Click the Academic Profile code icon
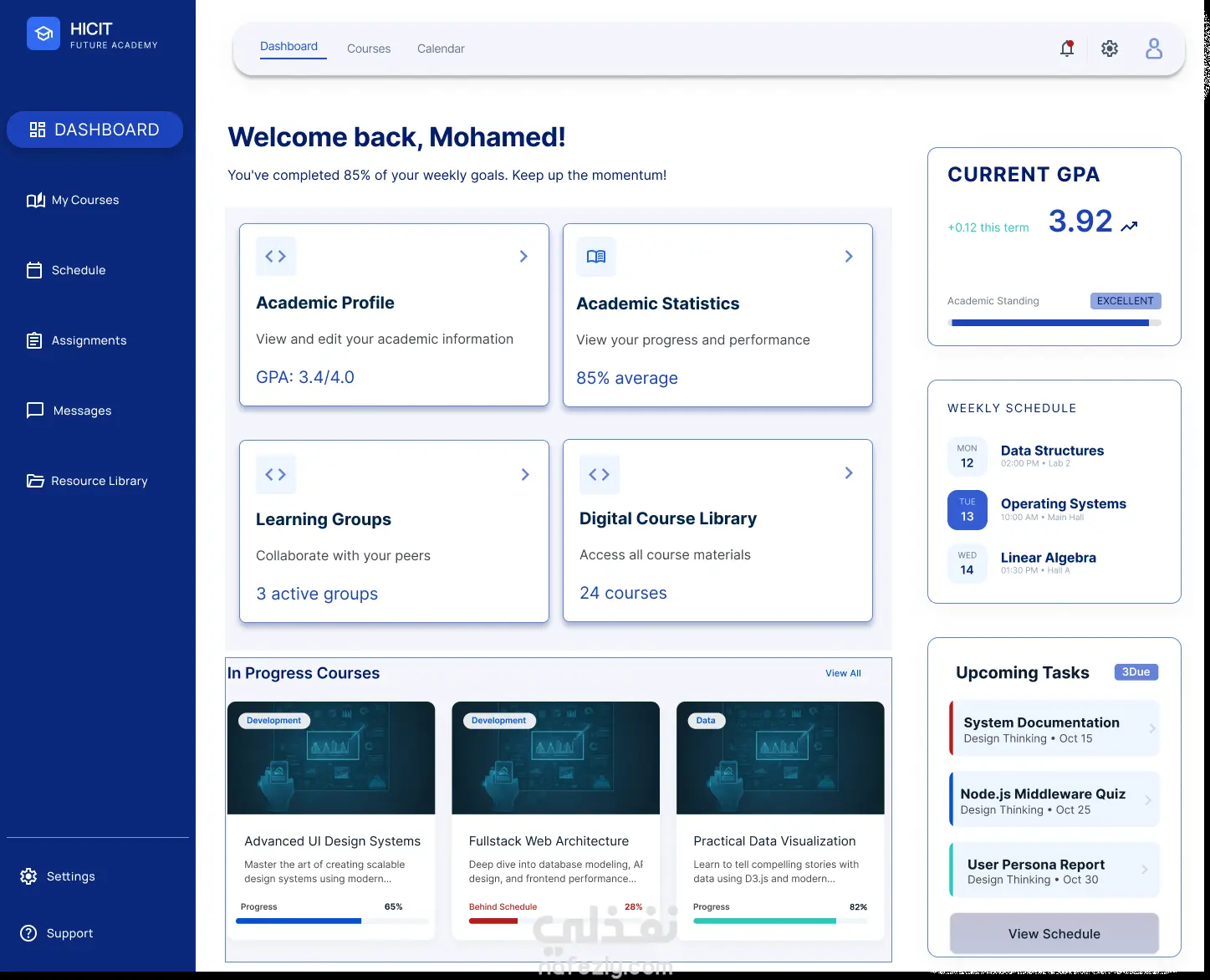Screen dimensions: 1210x980 point(276,256)
